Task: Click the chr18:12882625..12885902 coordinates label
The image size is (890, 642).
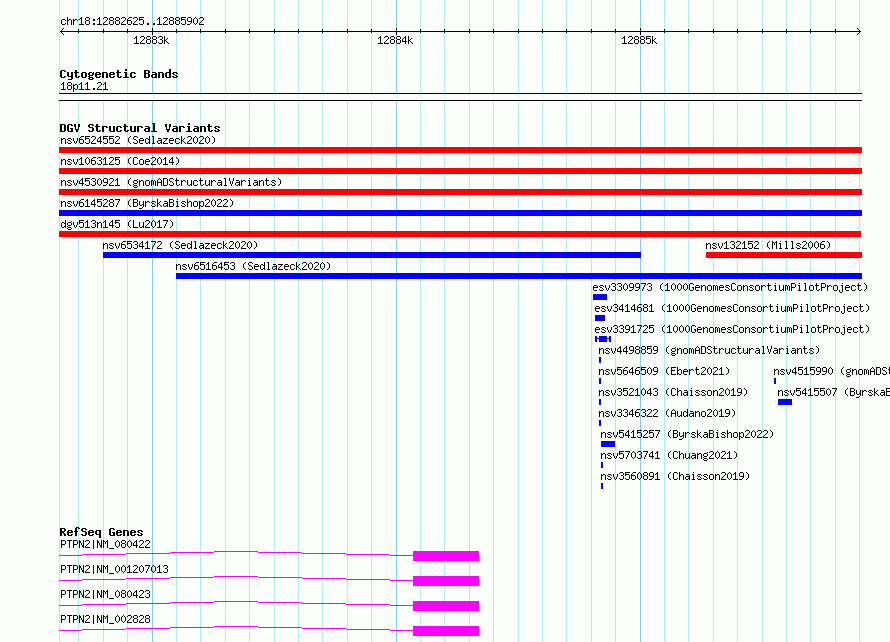Action: click(x=132, y=21)
